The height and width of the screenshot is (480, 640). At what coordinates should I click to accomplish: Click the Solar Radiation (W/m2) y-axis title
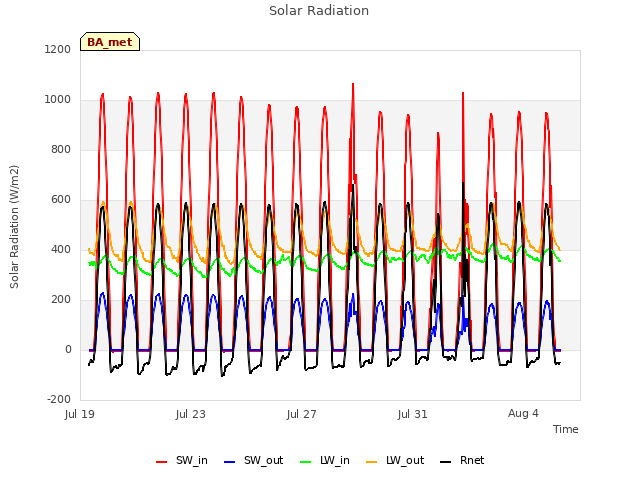(14, 227)
